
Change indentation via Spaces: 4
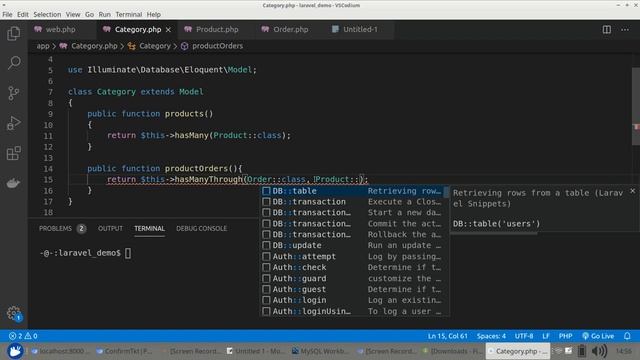point(491,336)
